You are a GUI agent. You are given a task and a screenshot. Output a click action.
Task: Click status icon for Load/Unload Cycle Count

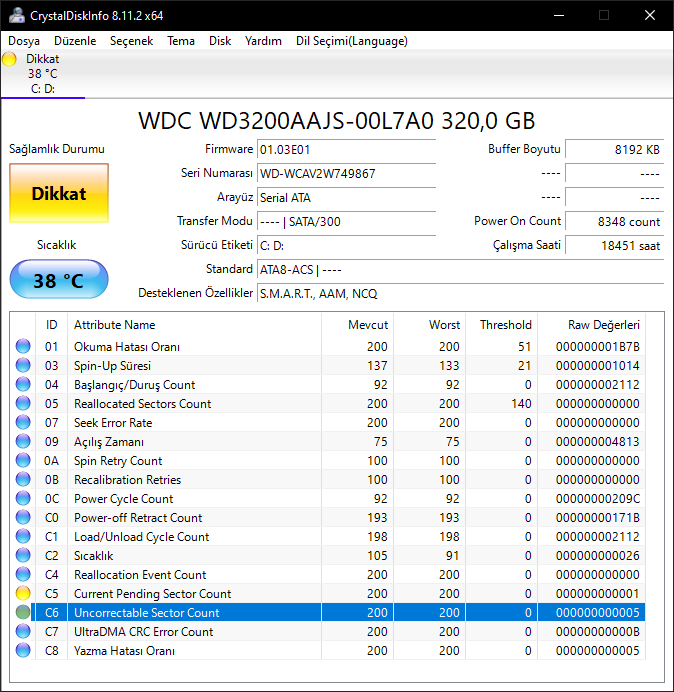[23, 536]
